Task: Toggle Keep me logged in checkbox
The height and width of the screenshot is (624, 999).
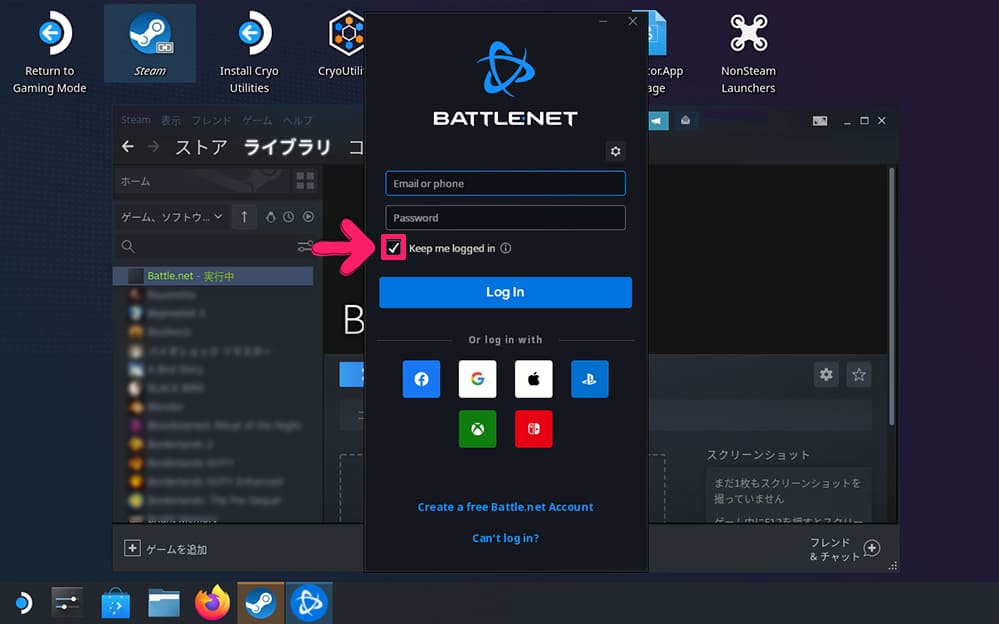Action: pos(393,247)
